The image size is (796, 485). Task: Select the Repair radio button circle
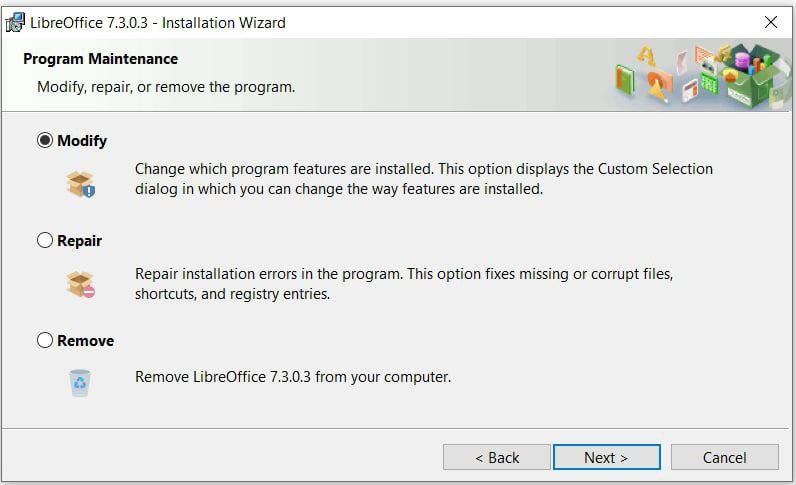click(45, 240)
